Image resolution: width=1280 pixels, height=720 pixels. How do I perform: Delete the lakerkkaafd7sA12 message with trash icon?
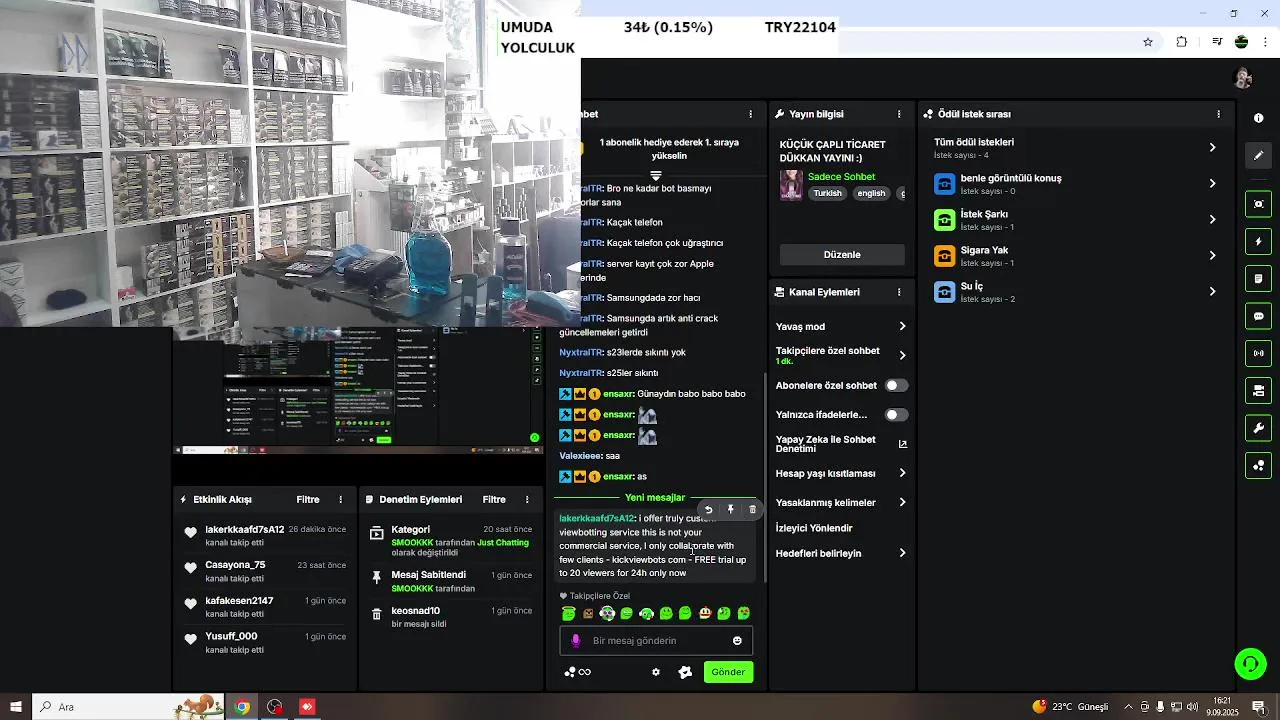(x=753, y=510)
